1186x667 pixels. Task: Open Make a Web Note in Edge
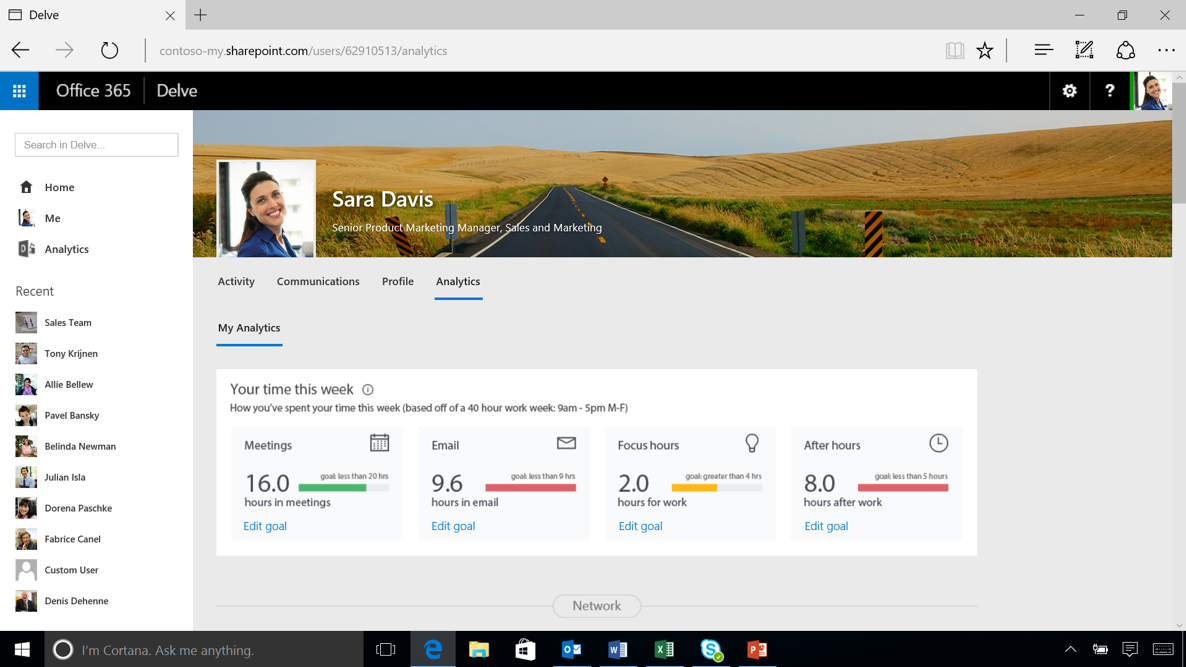[x=1083, y=49]
